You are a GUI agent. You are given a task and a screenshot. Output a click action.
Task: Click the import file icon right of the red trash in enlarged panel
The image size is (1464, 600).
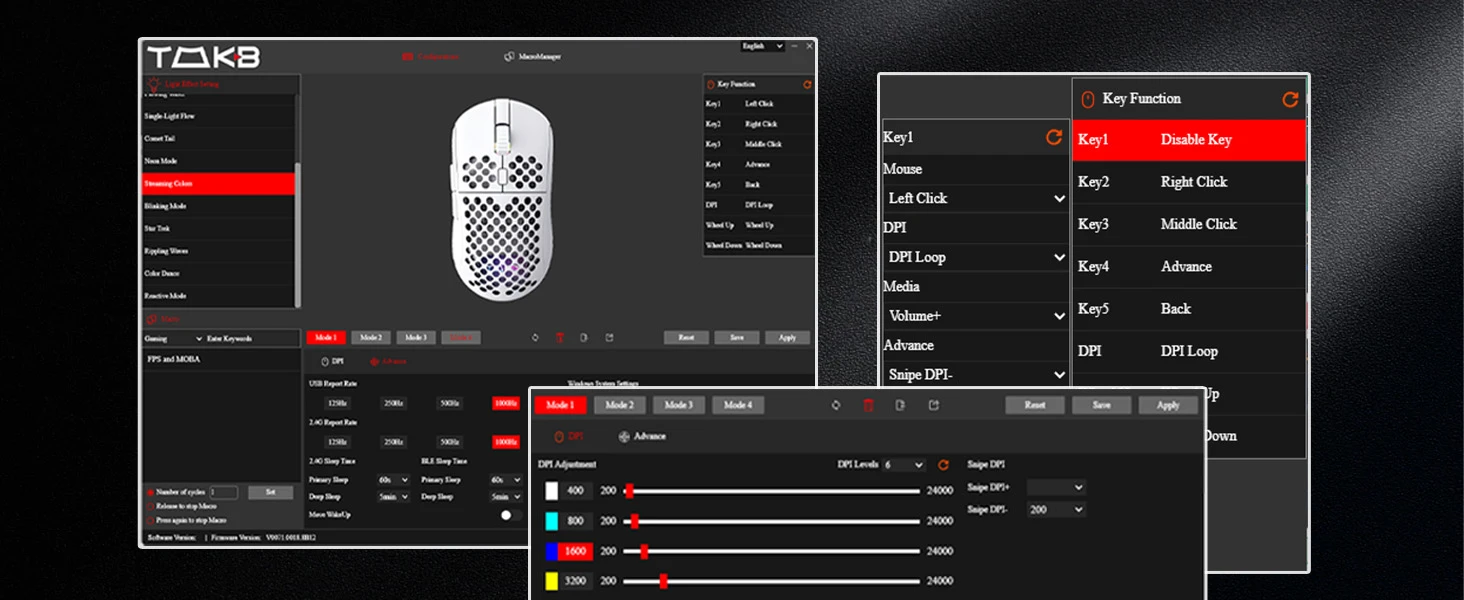click(x=901, y=405)
